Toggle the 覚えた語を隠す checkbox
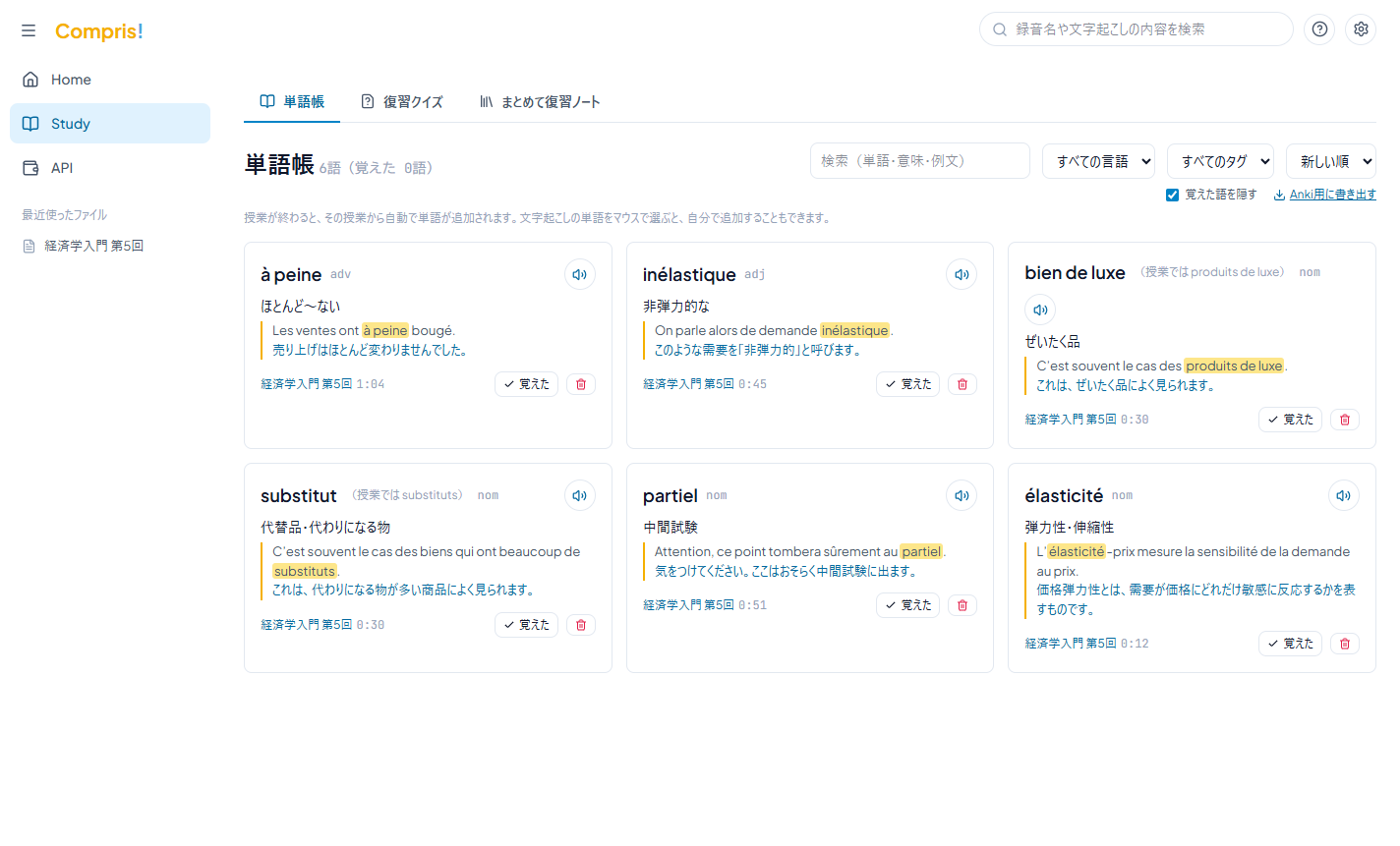1400x846 pixels. (1172, 195)
